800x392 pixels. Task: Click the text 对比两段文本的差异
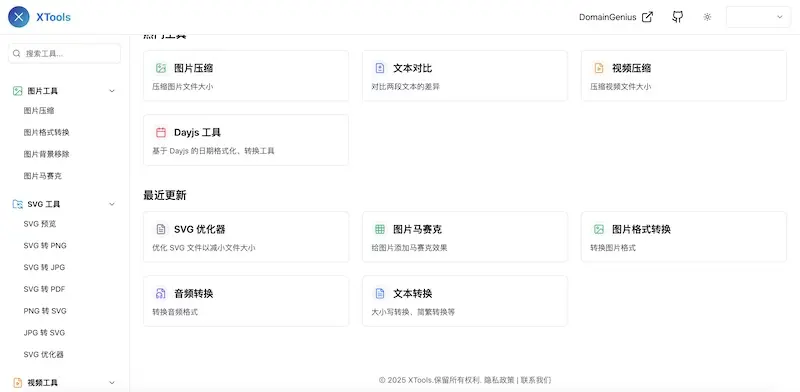tap(406, 87)
